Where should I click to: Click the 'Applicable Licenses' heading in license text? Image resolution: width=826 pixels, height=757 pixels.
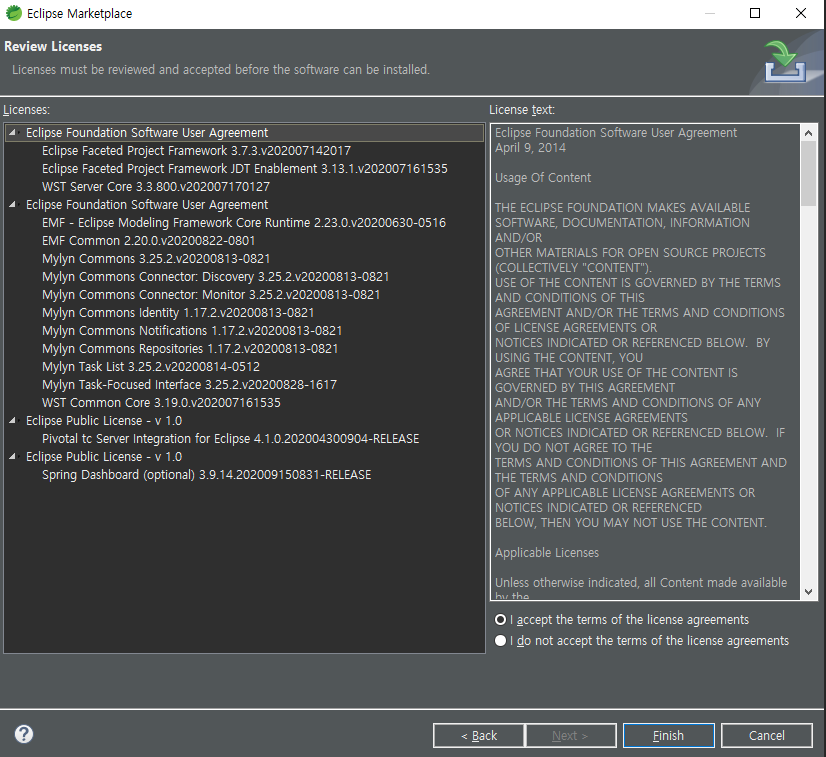click(x=547, y=553)
